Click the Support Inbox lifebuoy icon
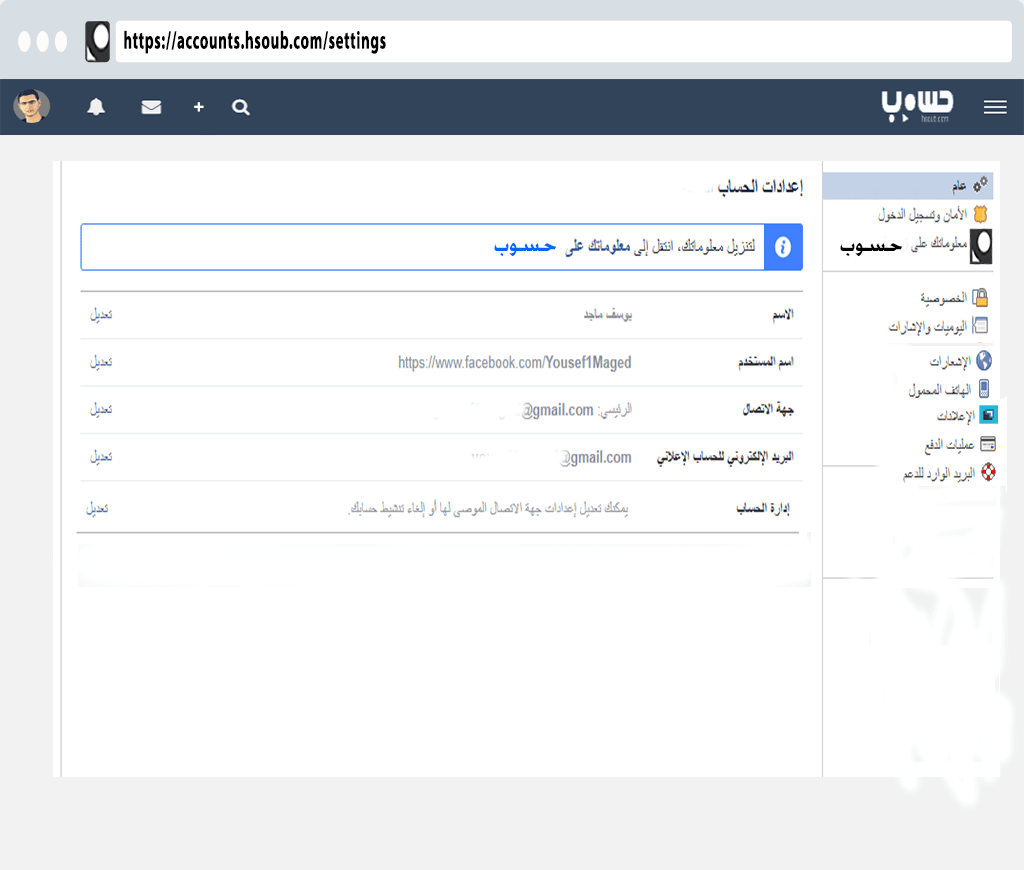This screenshot has height=870, width=1024. click(x=987, y=471)
